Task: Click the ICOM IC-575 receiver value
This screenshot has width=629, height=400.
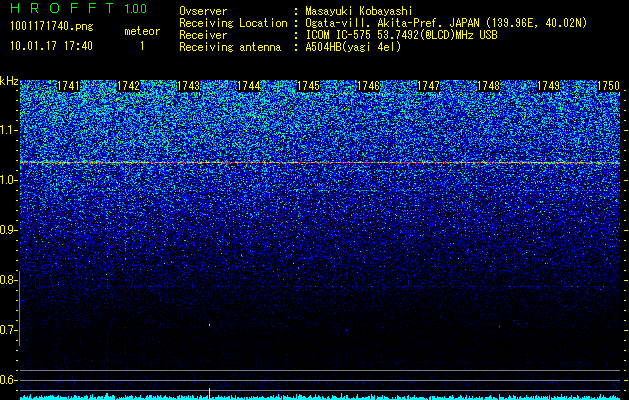Action: [x=401, y=35]
